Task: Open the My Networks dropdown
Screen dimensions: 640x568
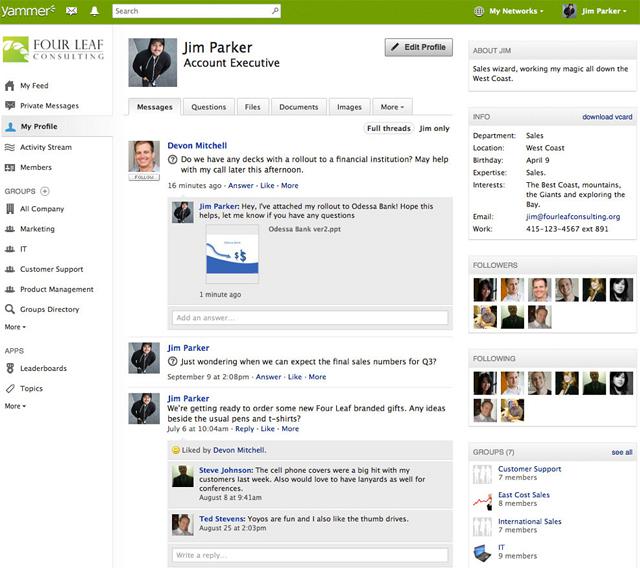Action: click(x=509, y=11)
